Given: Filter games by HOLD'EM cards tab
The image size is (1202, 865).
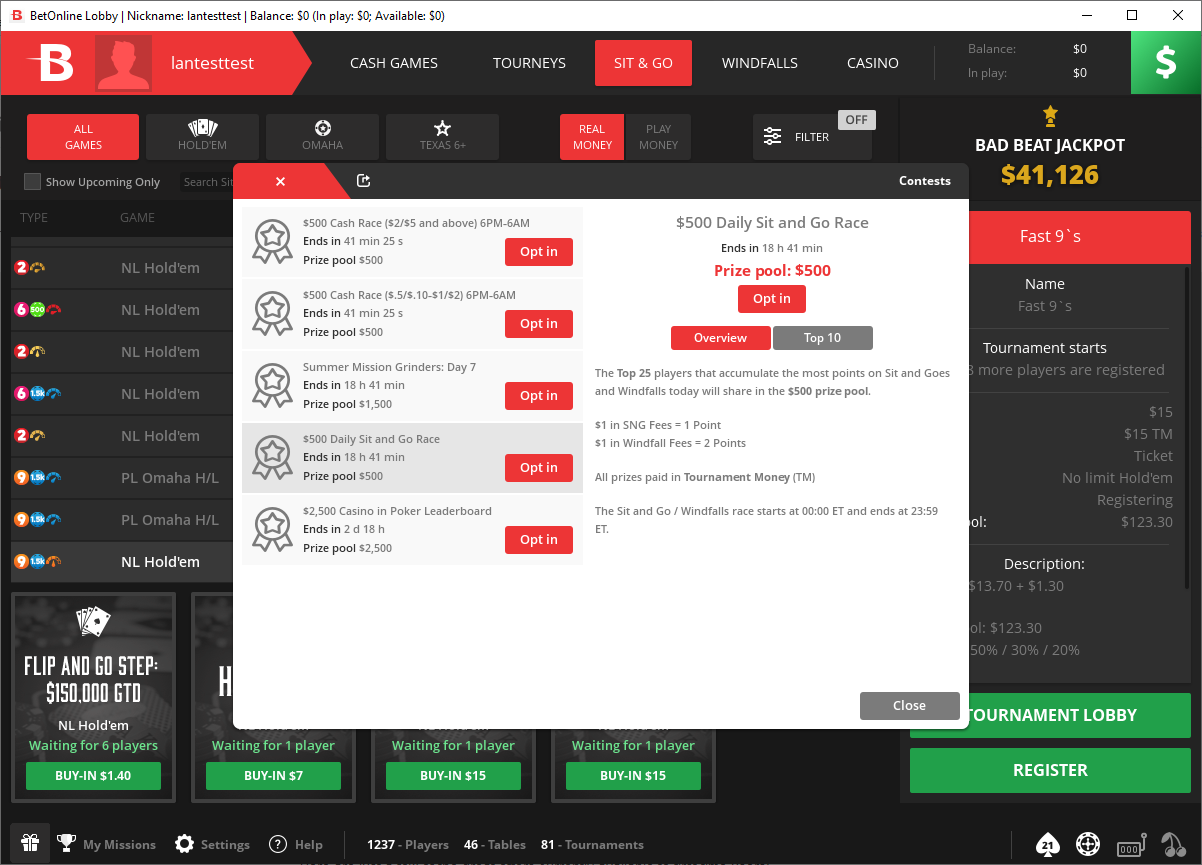Looking at the screenshot, I should tap(202, 136).
